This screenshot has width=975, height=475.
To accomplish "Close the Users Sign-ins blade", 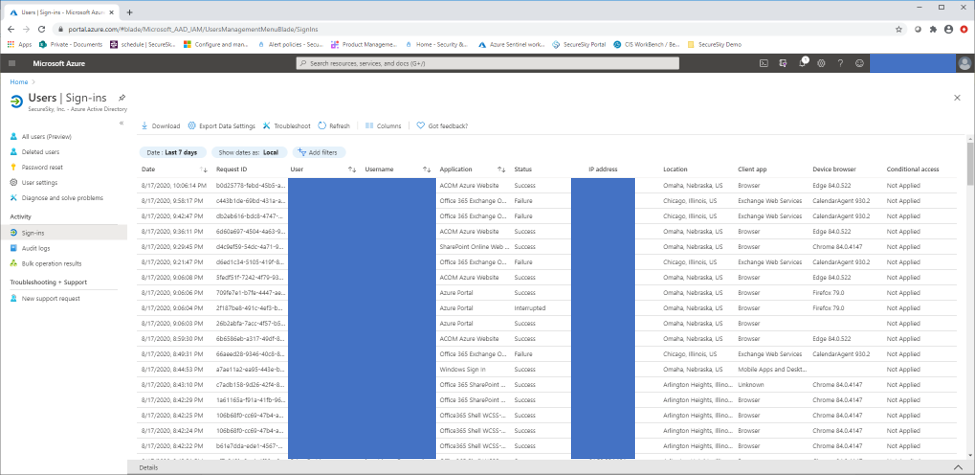I will (957, 98).
